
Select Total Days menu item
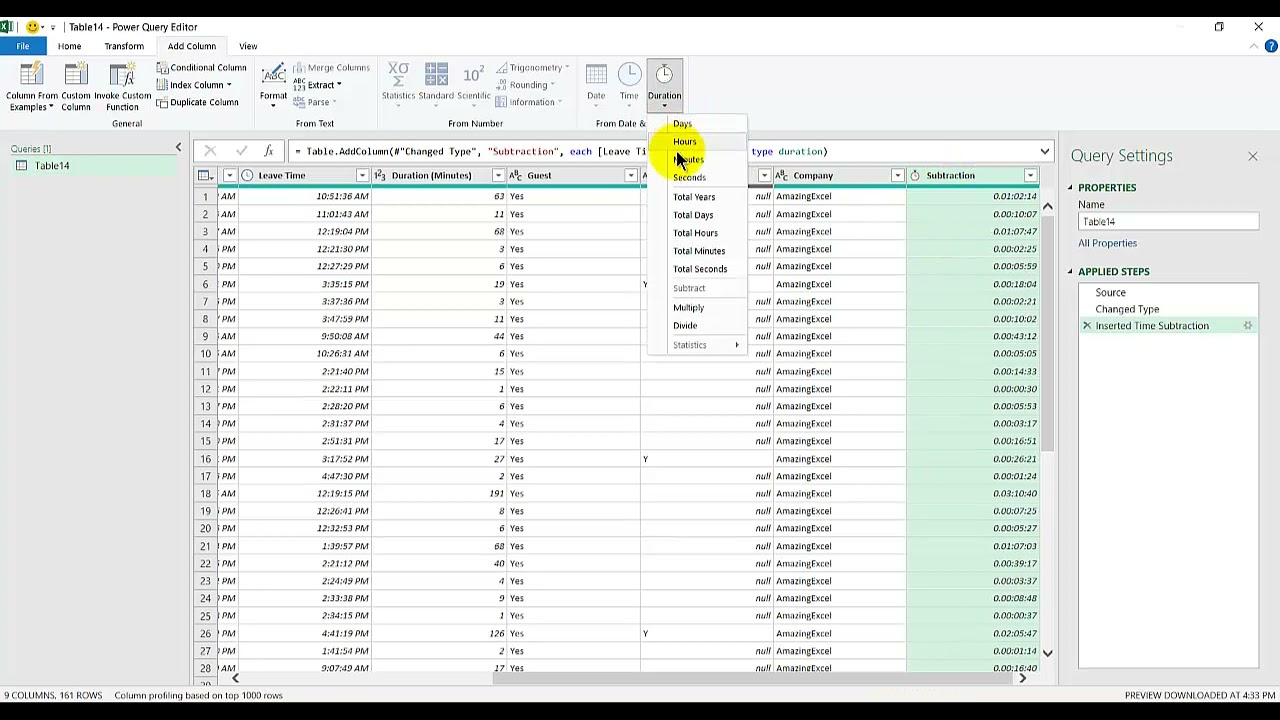click(x=693, y=215)
